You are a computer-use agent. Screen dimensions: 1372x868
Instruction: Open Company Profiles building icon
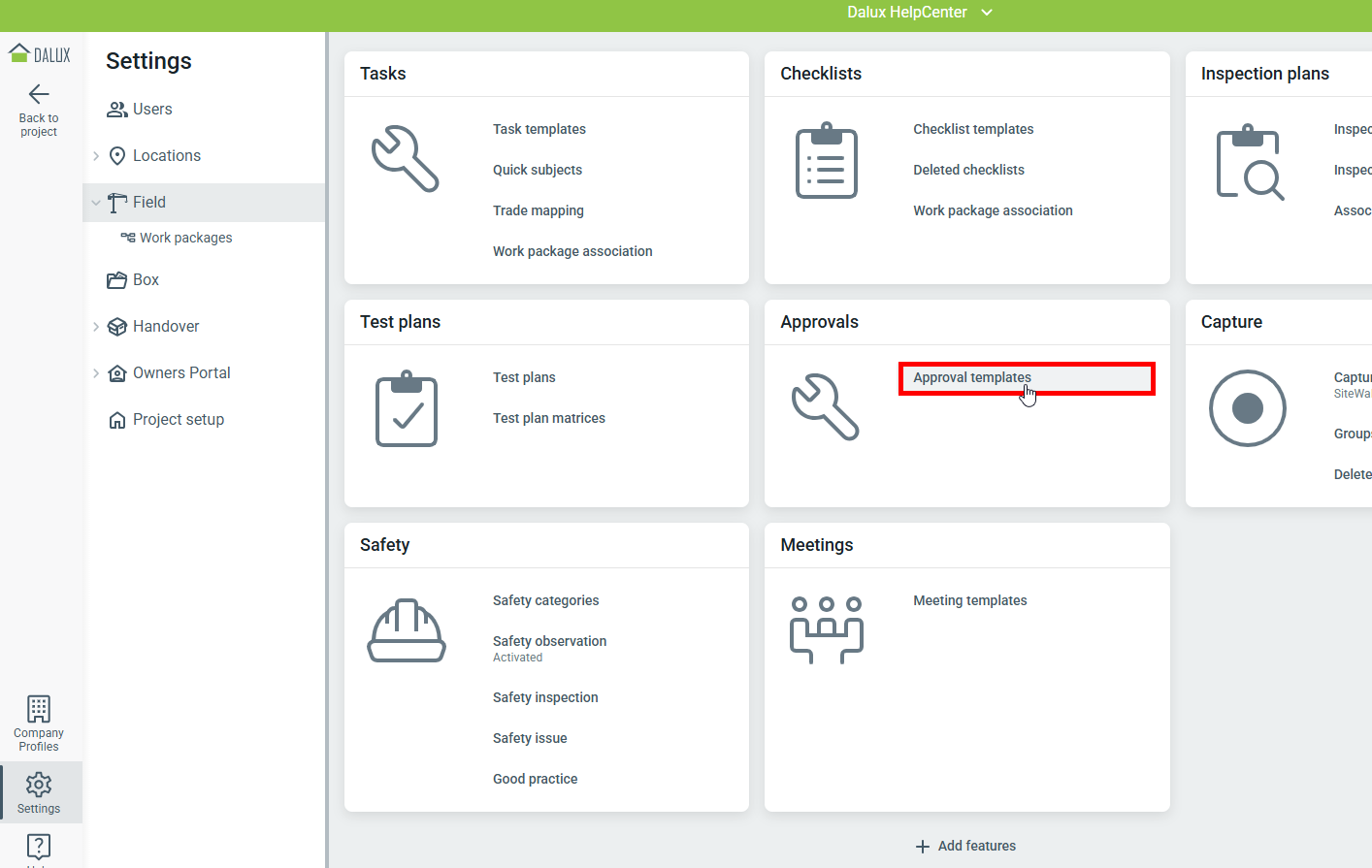[x=39, y=709]
